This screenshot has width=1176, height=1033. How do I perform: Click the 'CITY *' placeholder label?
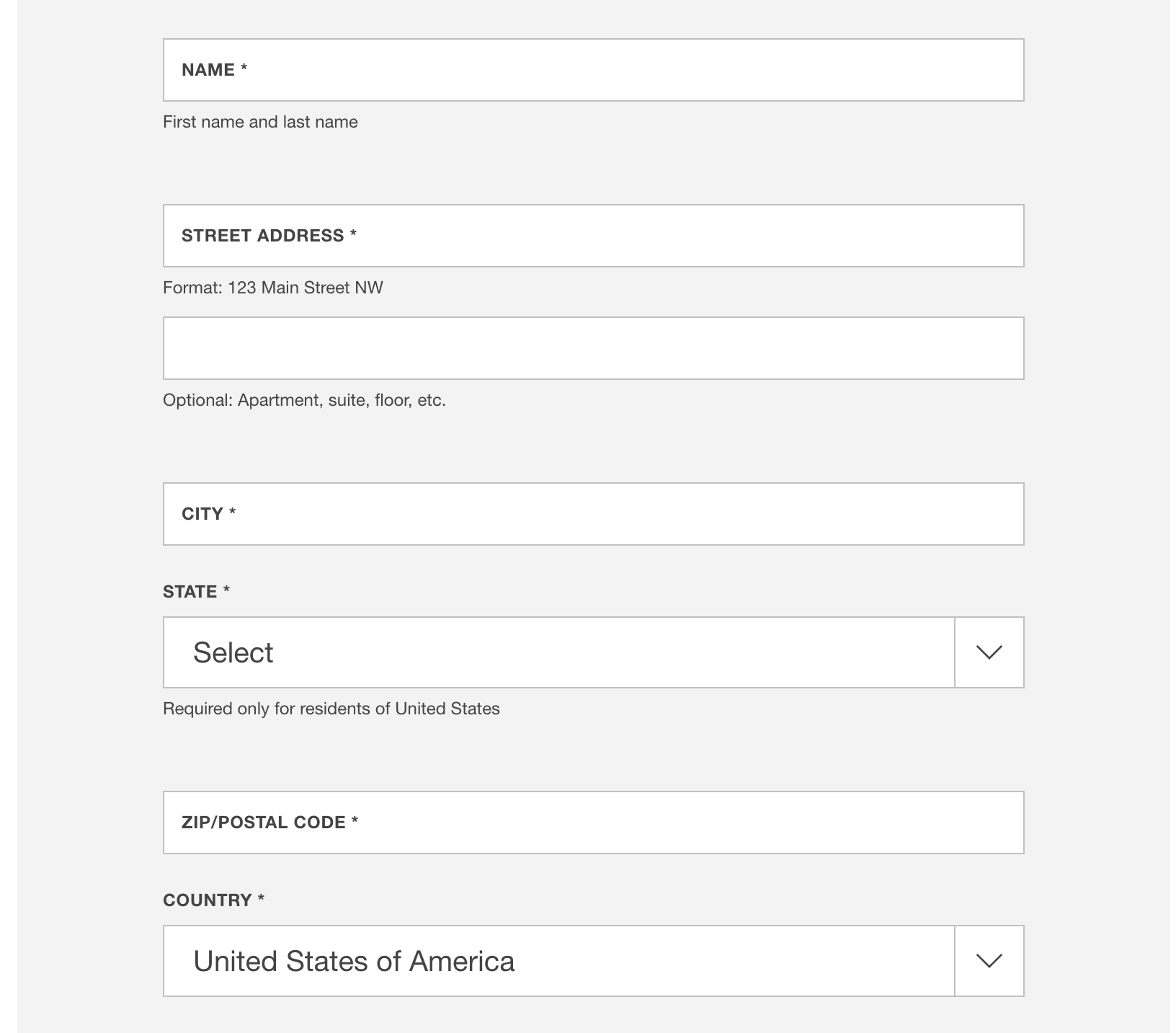coord(208,514)
